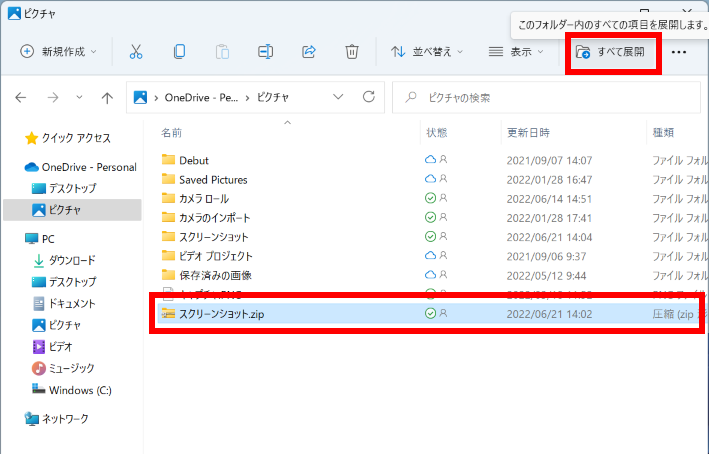Click ピクチャ segment in address bar
The height and width of the screenshot is (454, 709).
(x=273, y=98)
